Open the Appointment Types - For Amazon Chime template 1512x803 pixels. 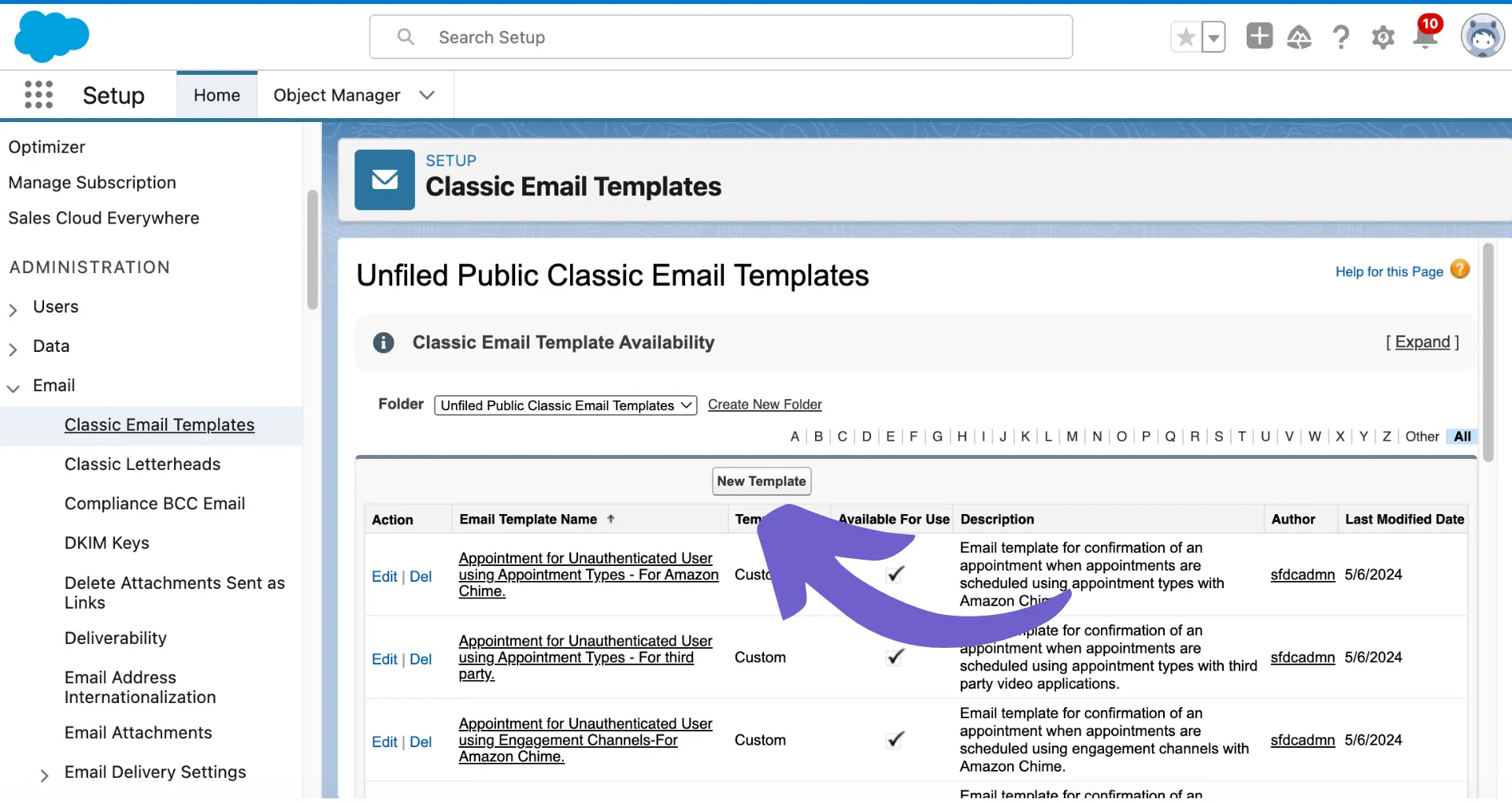coord(588,575)
